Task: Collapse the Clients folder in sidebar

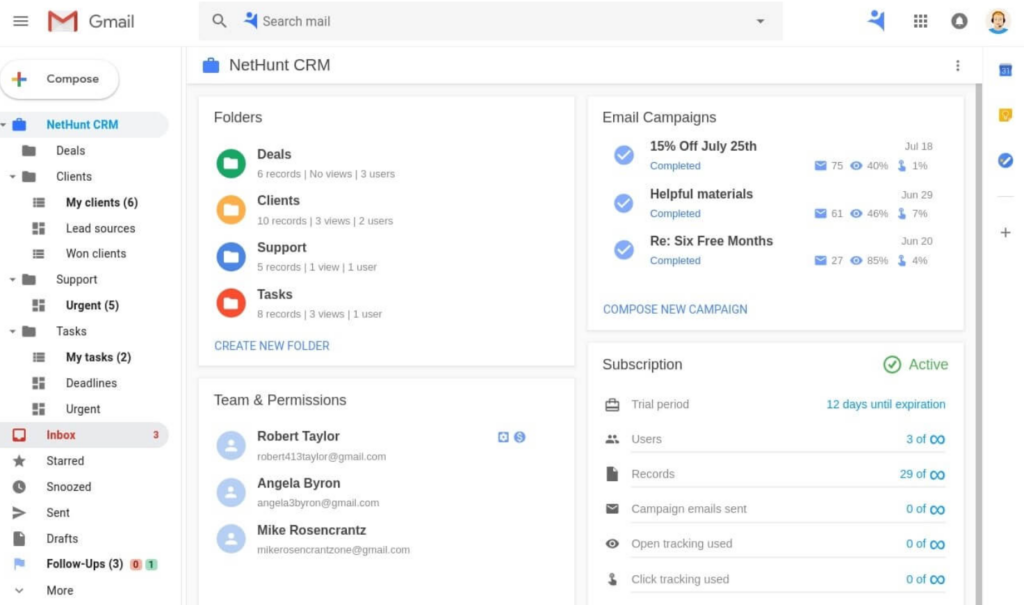Action: (12, 176)
